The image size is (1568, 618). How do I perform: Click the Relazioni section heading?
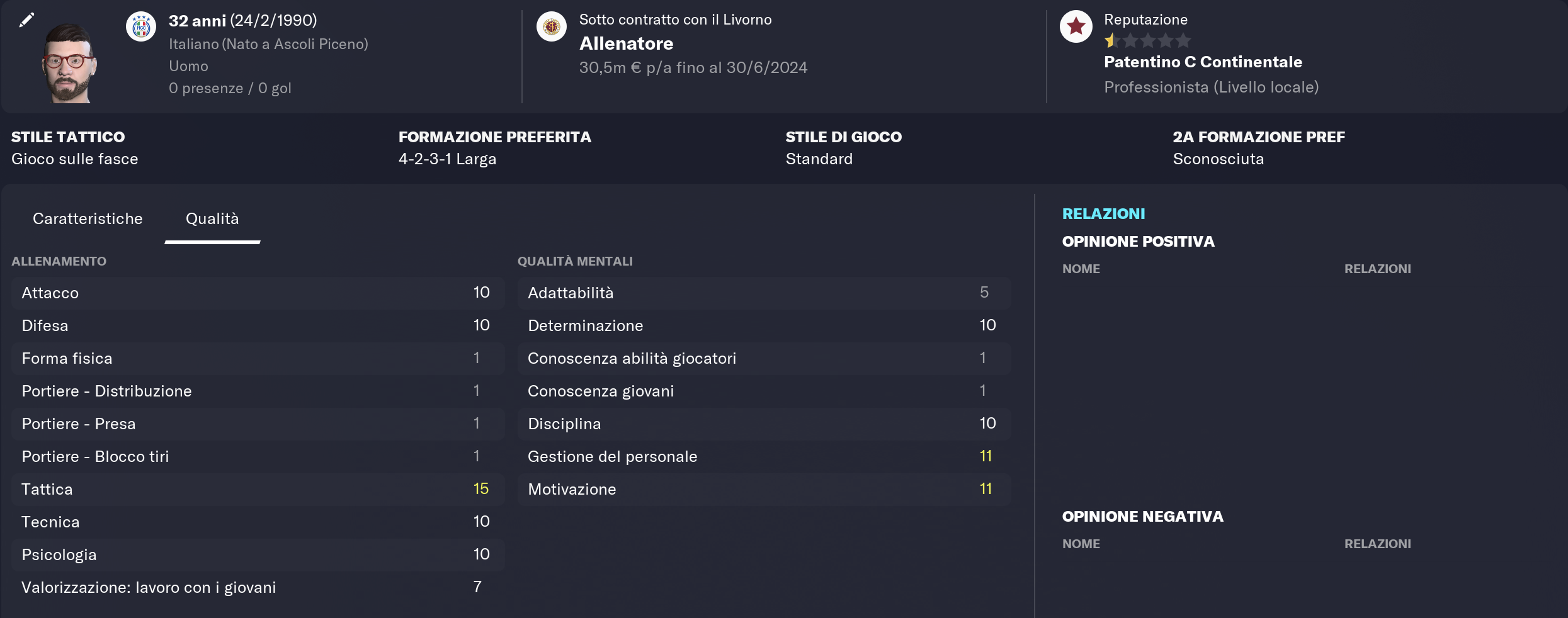tap(1104, 214)
